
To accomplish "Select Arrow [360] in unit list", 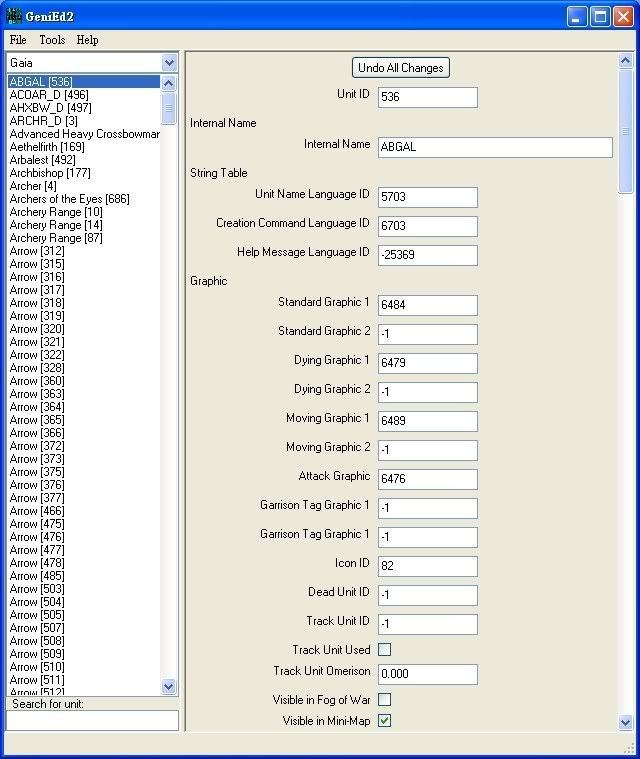I will point(84,380).
